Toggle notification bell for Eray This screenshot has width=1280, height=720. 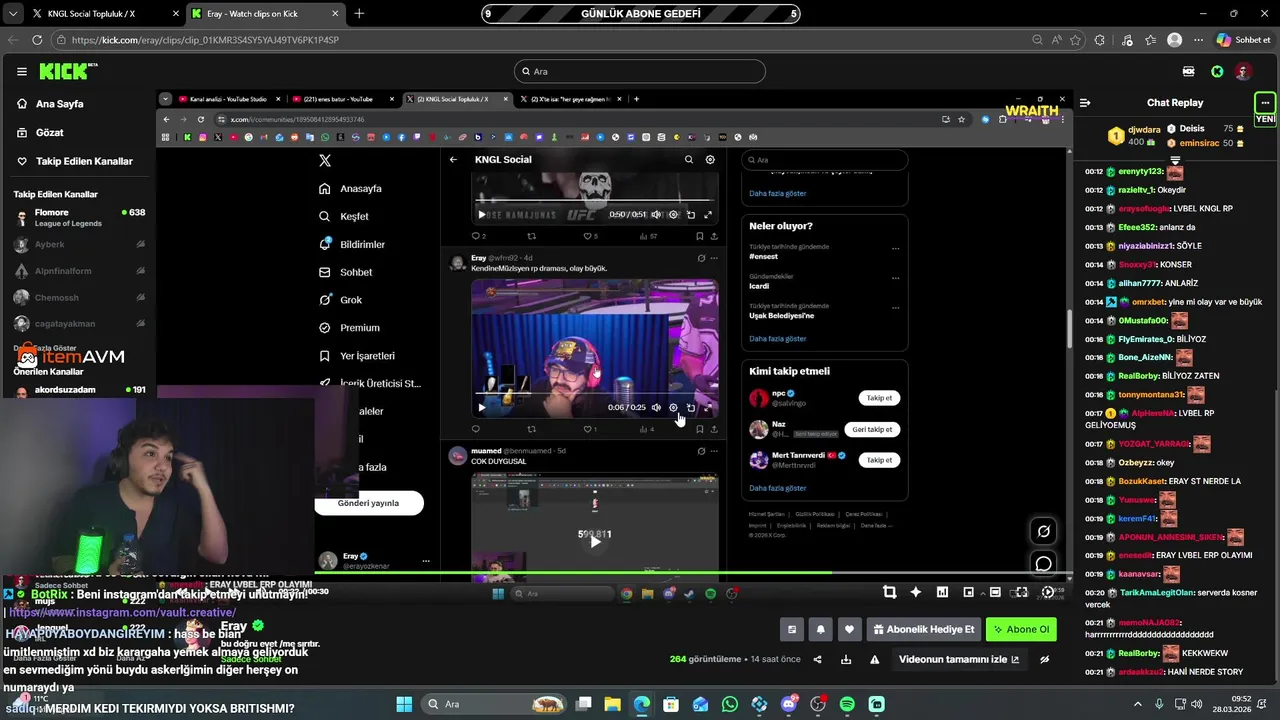pyautogui.click(x=821, y=629)
